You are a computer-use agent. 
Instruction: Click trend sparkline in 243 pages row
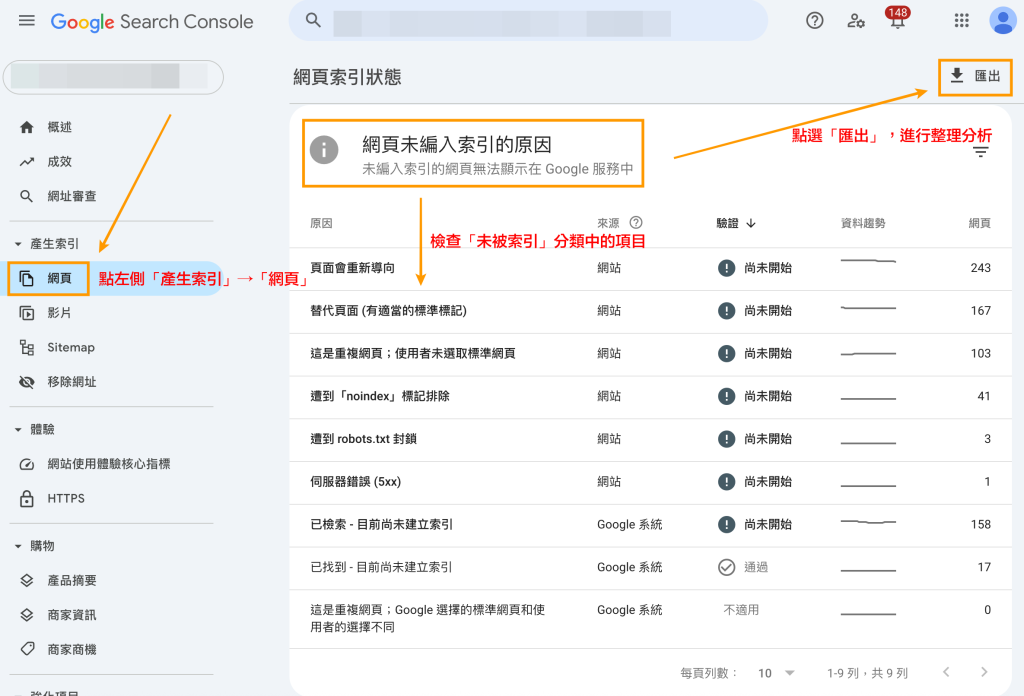[868, 261]
